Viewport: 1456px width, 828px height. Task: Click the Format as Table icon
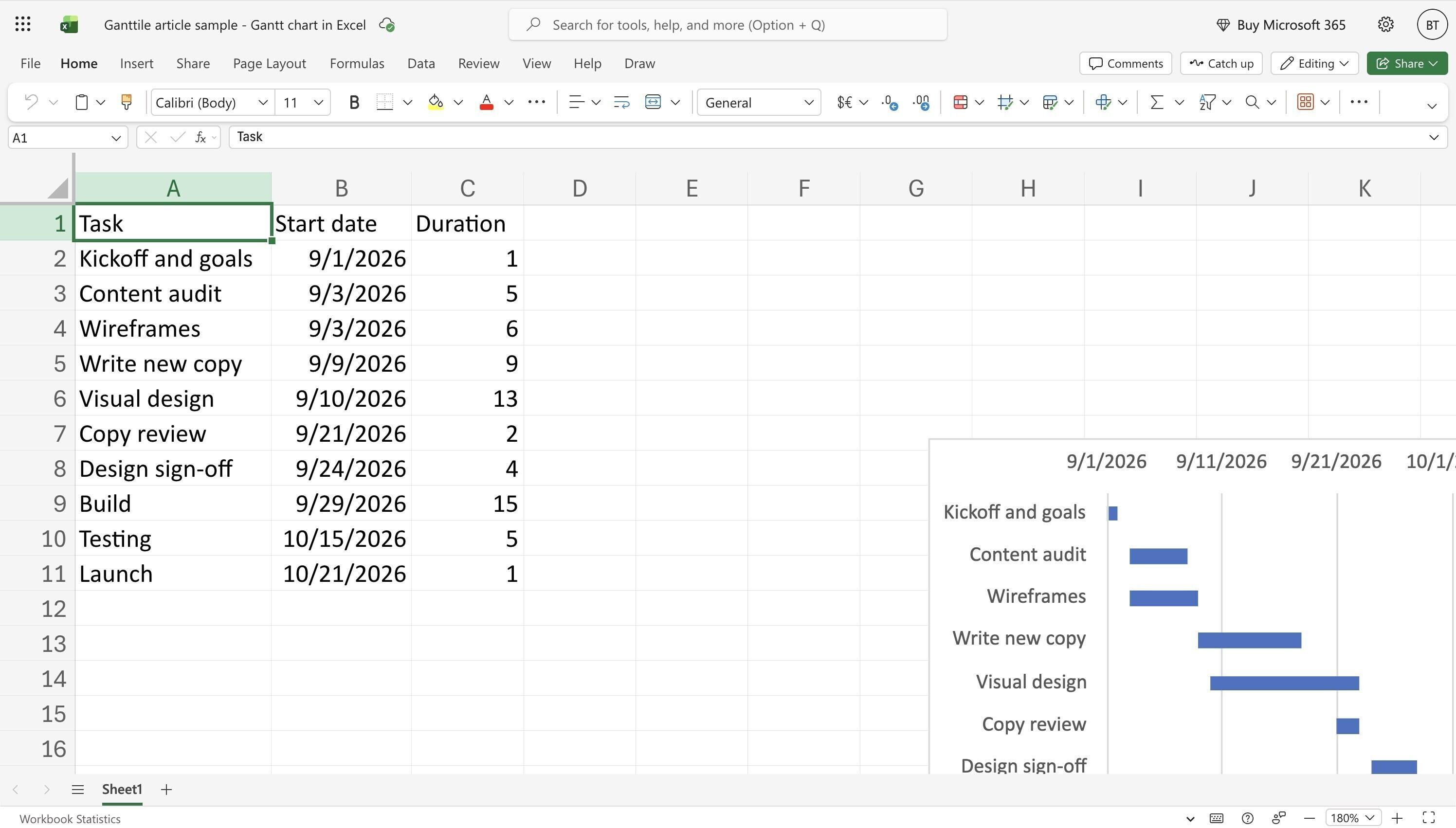(1050, 102)
